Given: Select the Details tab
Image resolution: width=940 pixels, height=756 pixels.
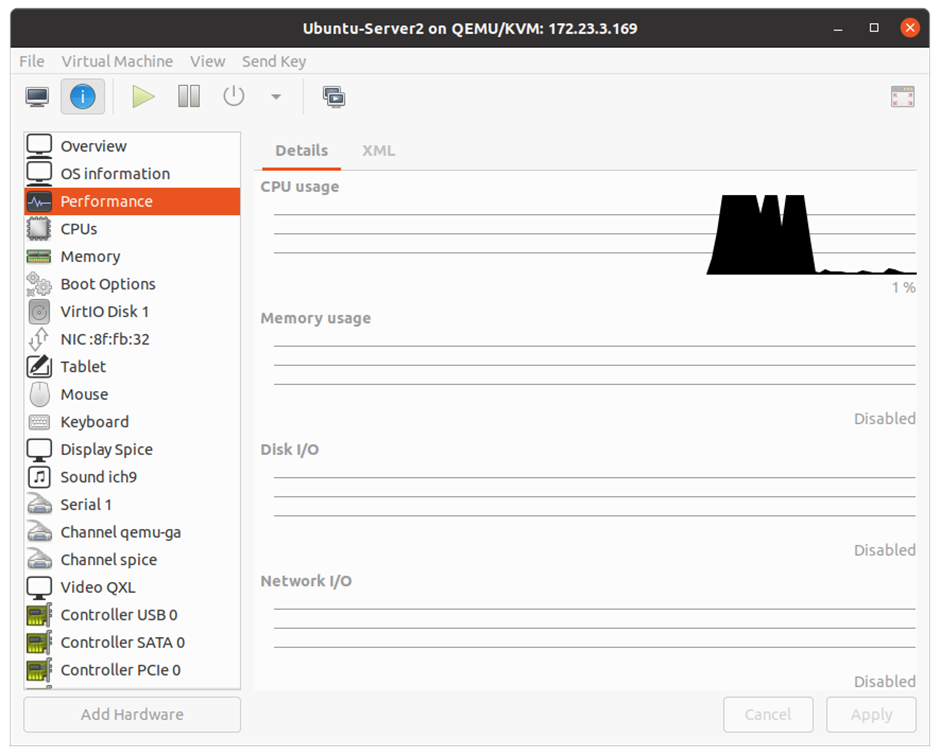Looking at the screenshot, I should (301, 150).
